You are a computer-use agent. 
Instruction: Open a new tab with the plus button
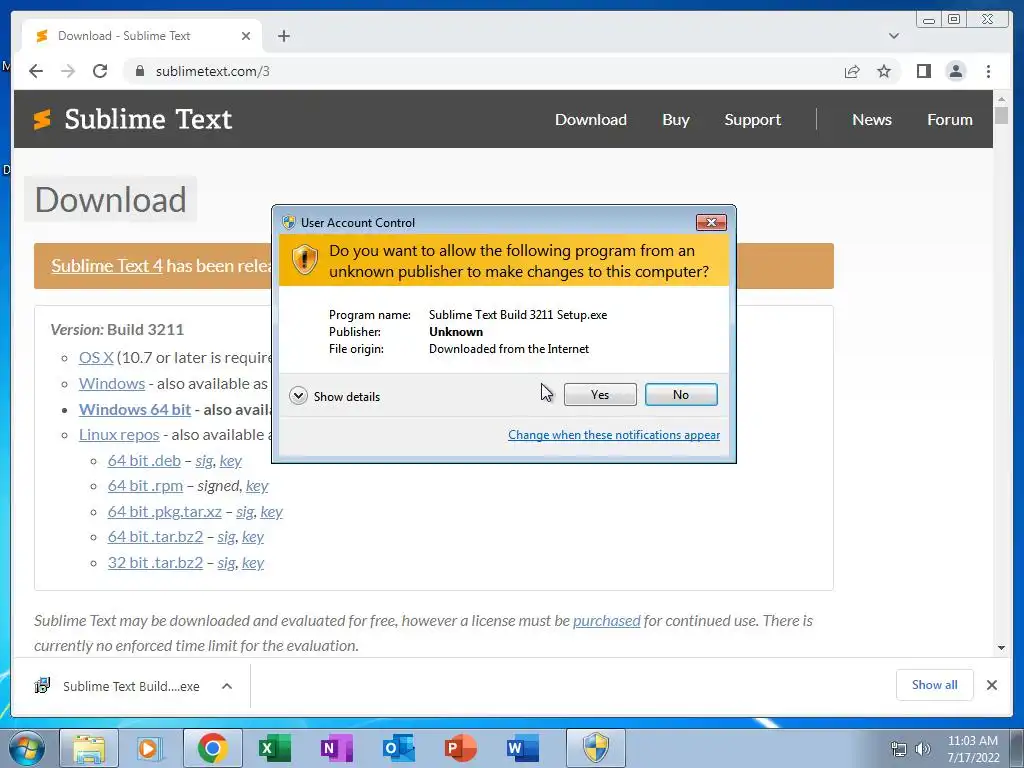(x=283, y=36)
